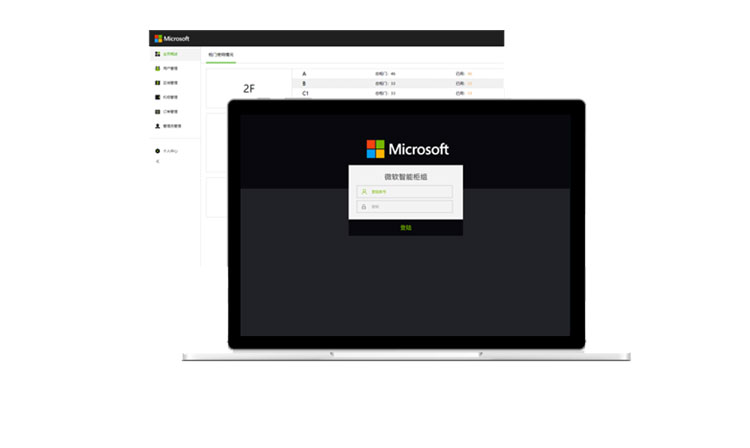Click the padlock icon in the login form

364,207
